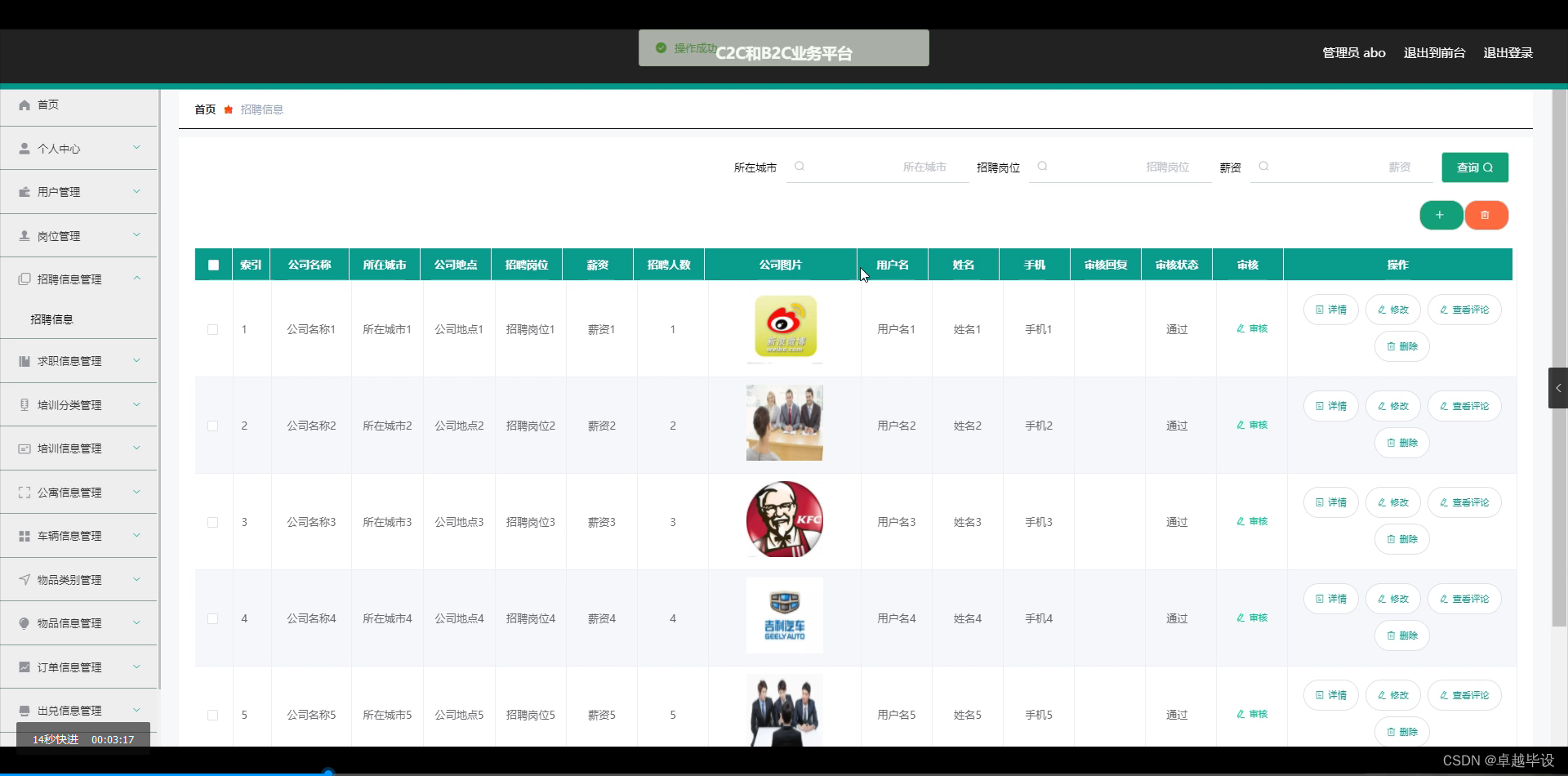Click 查看评论 on the first row
Screen dimensions: 1568x776
(x=1463, y=310)
